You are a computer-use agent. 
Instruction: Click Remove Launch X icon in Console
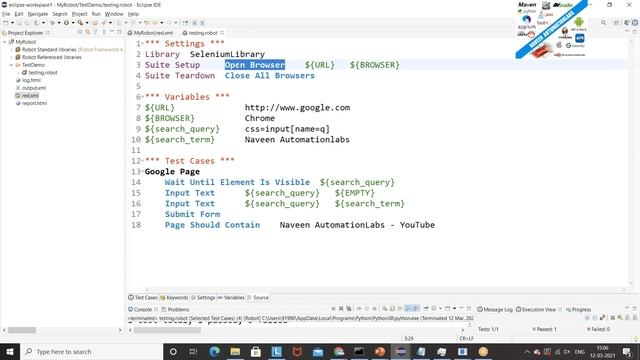[341, 309]
